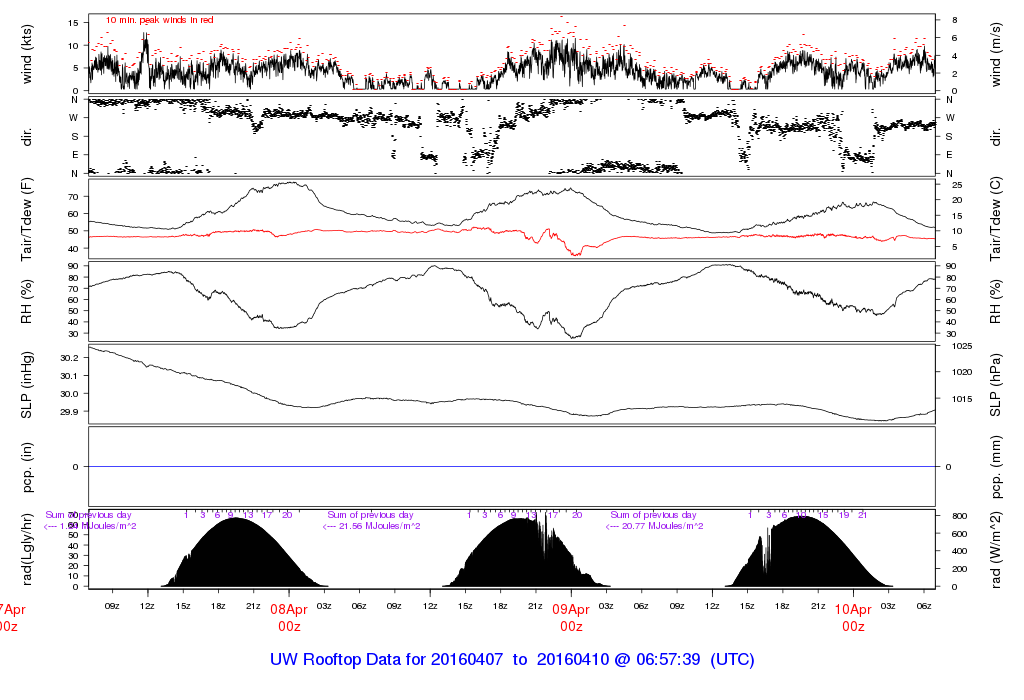Select the 21.56 MJoules/m^2 daily sum annotation
The image size is (1024, 700).
372,526
